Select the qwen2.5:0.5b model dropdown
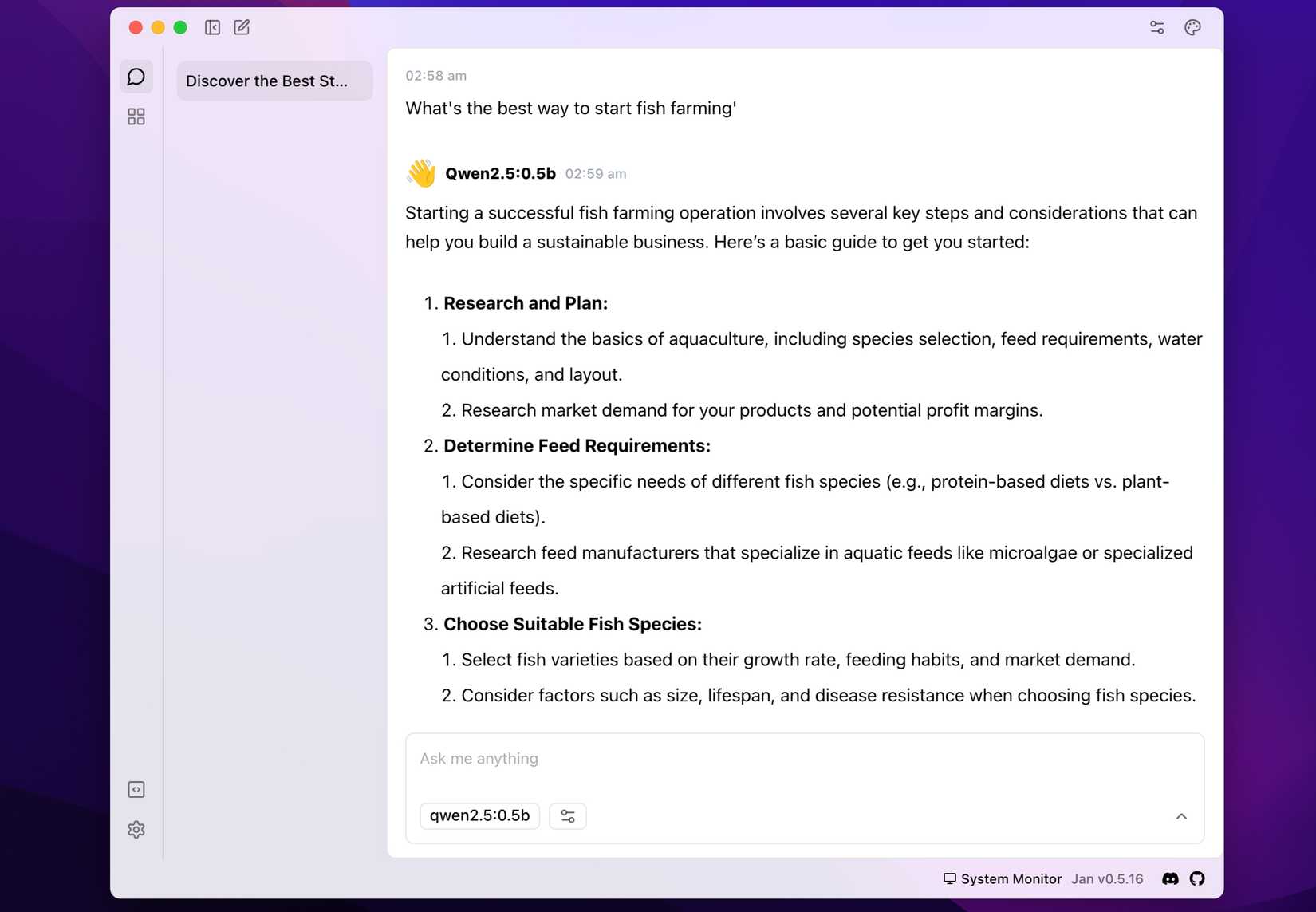 [479, 815]
